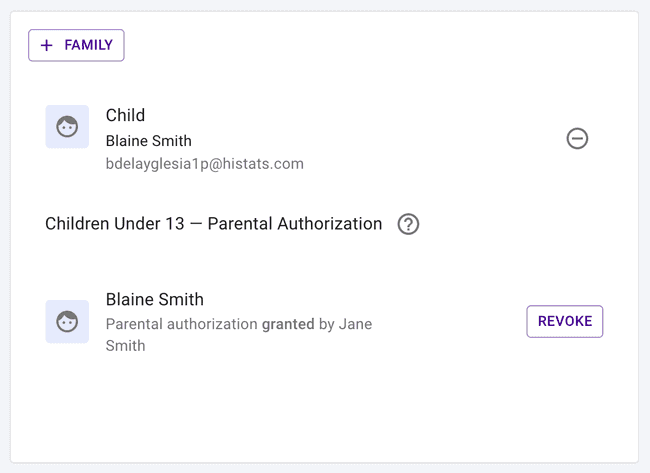Select Blaine Smith name in authorization row
Screen dimensions: 650x473
point(154,299)
